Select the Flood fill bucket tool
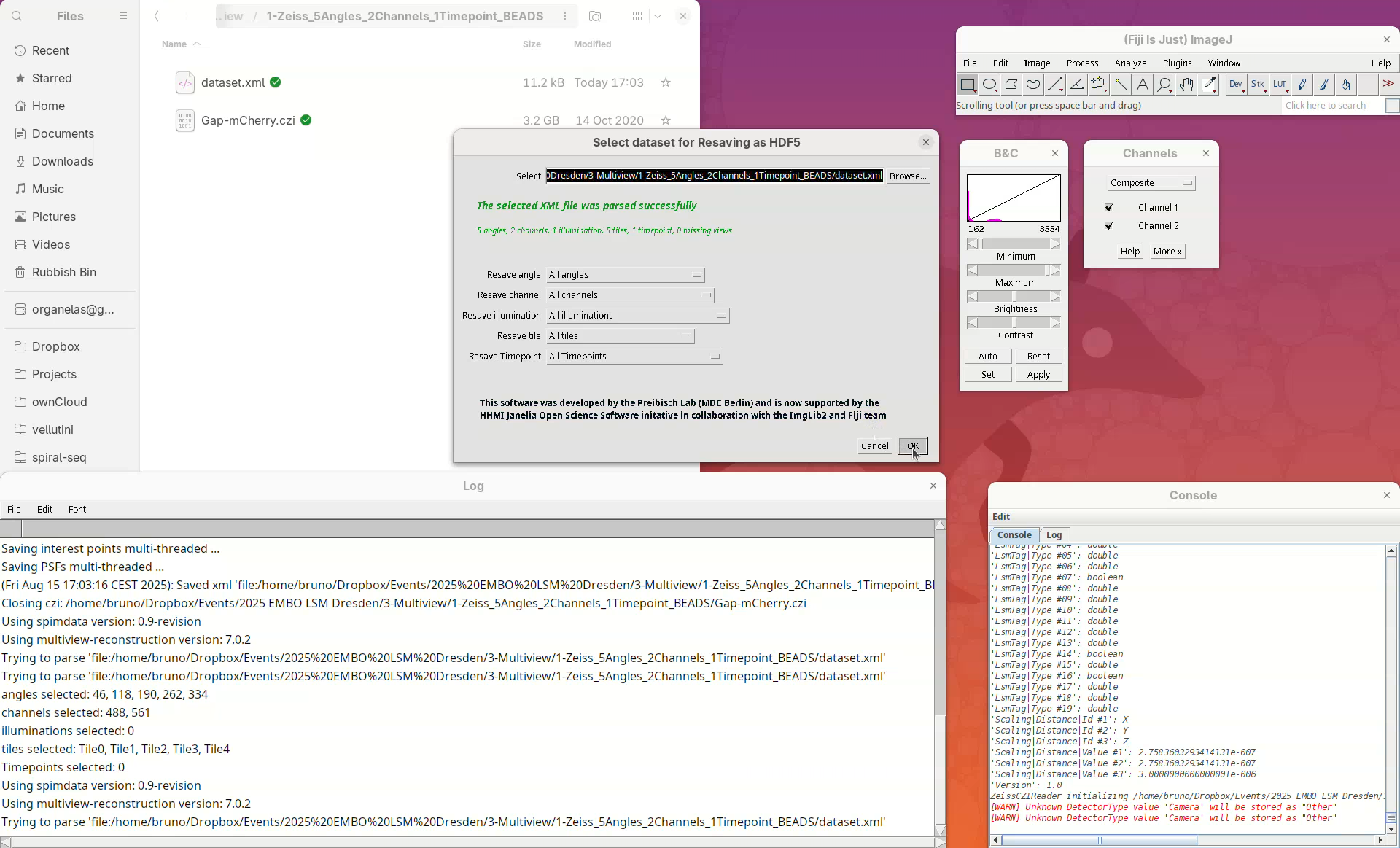Image resolution: width=1400 pixels, height=848 pixels. (x=1346, y=85)
